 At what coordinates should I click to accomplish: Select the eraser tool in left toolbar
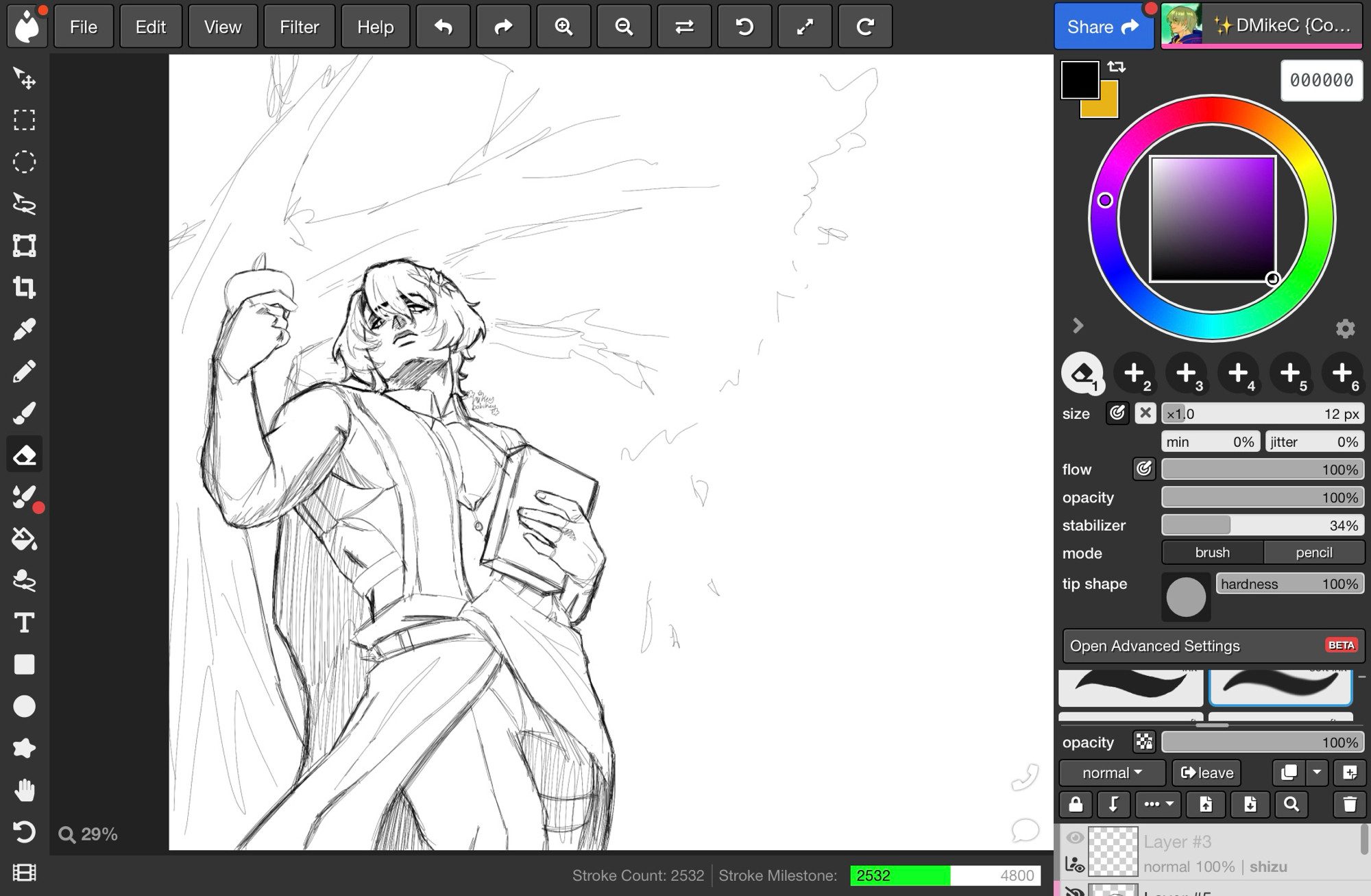click(25, 455)
